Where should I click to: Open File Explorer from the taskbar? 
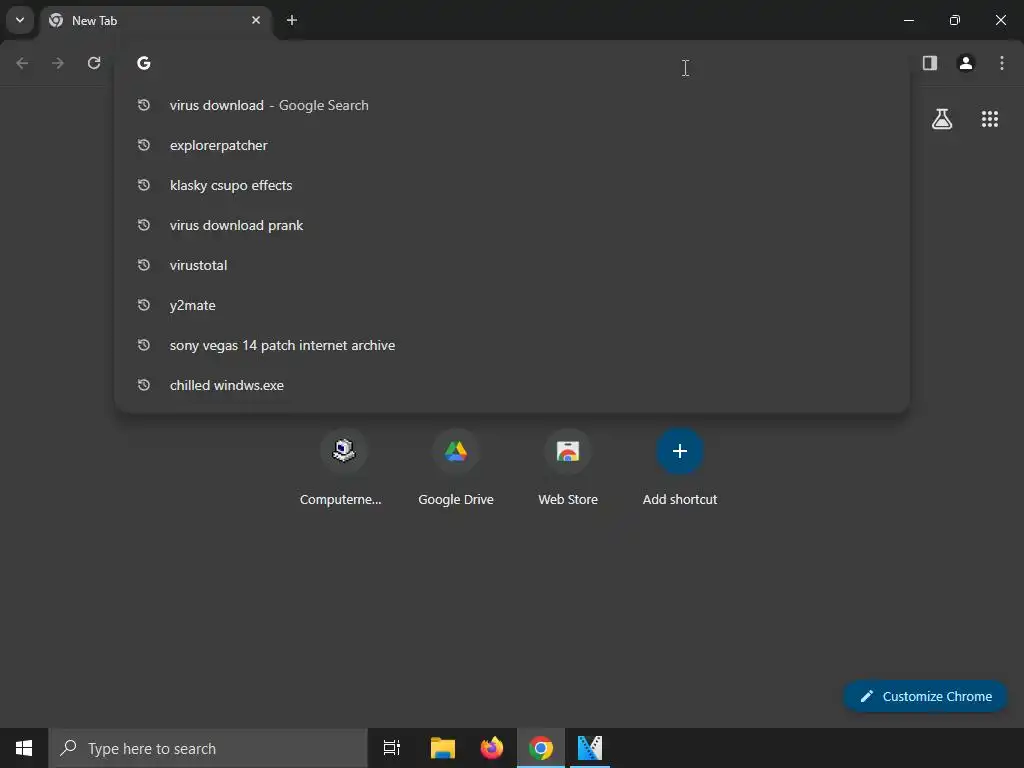pyautogui.click(x=443, y=748)
